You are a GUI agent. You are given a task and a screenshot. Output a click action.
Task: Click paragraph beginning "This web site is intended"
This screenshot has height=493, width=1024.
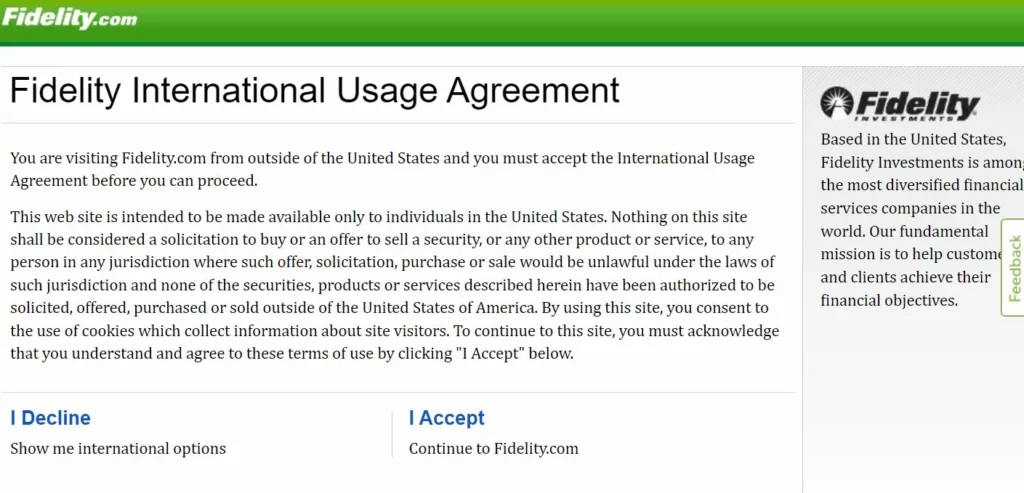pyautogui.click(x=394, y=286)
